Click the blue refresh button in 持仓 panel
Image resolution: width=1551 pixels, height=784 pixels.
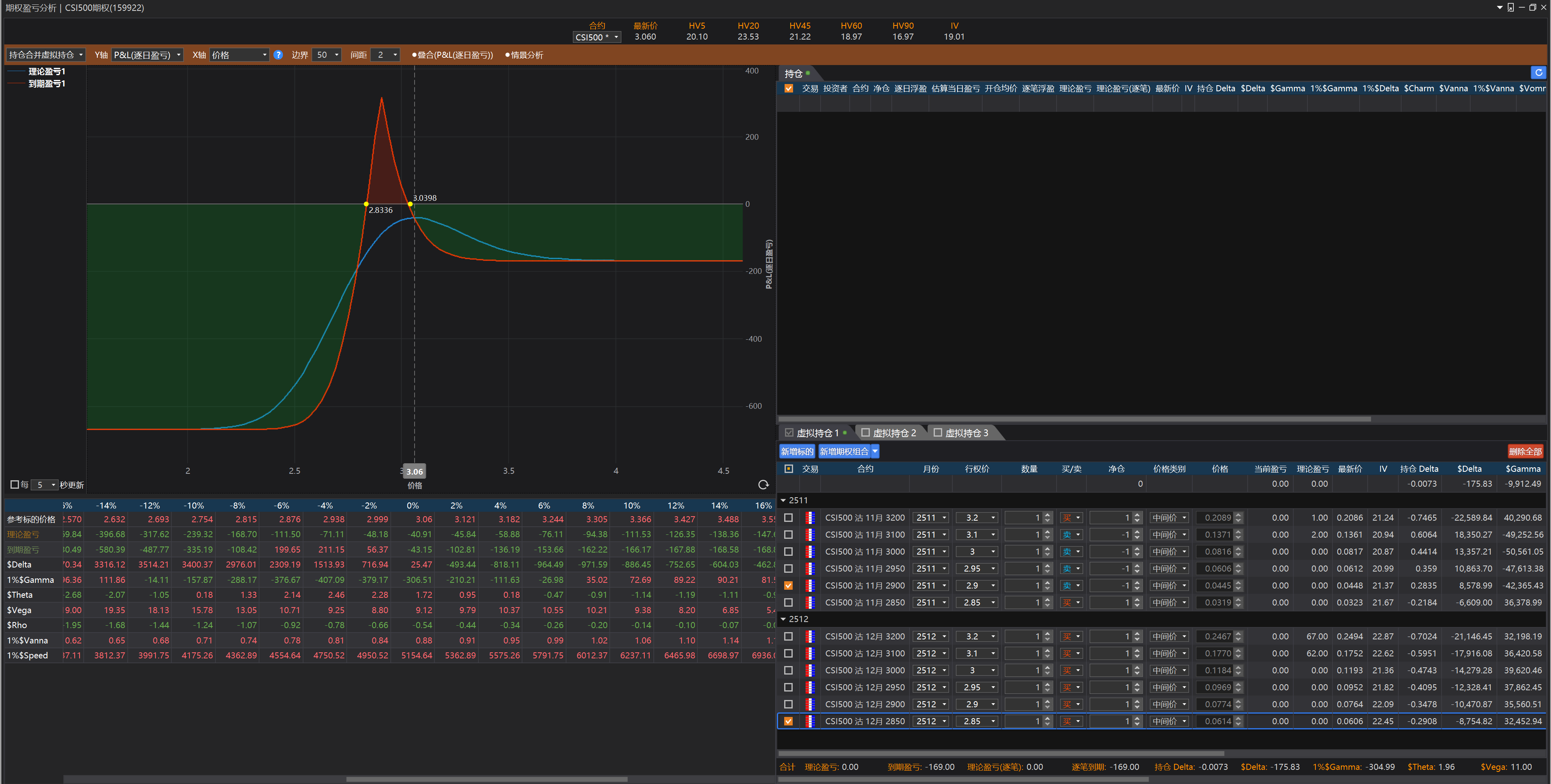click(1538, 72)
